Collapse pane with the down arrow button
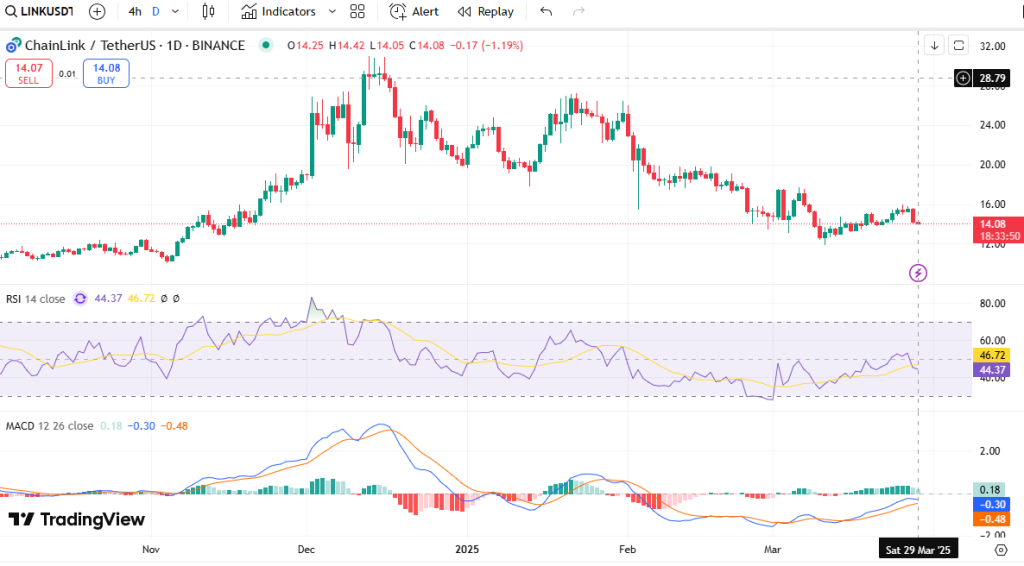This screenshot has width=1024, height=566. (x=935, y=45)
